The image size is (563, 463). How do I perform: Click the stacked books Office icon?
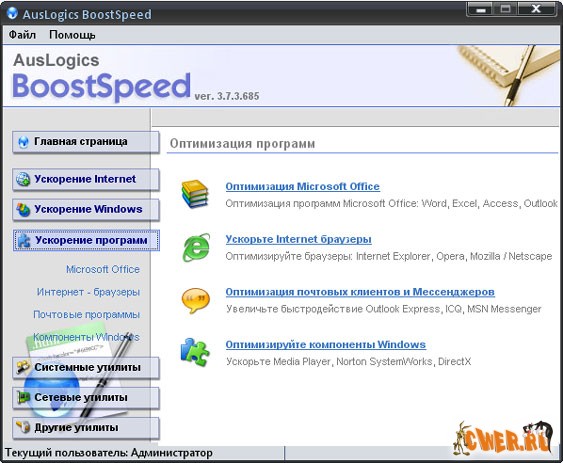pyautogui.click(x=195, y=194)
